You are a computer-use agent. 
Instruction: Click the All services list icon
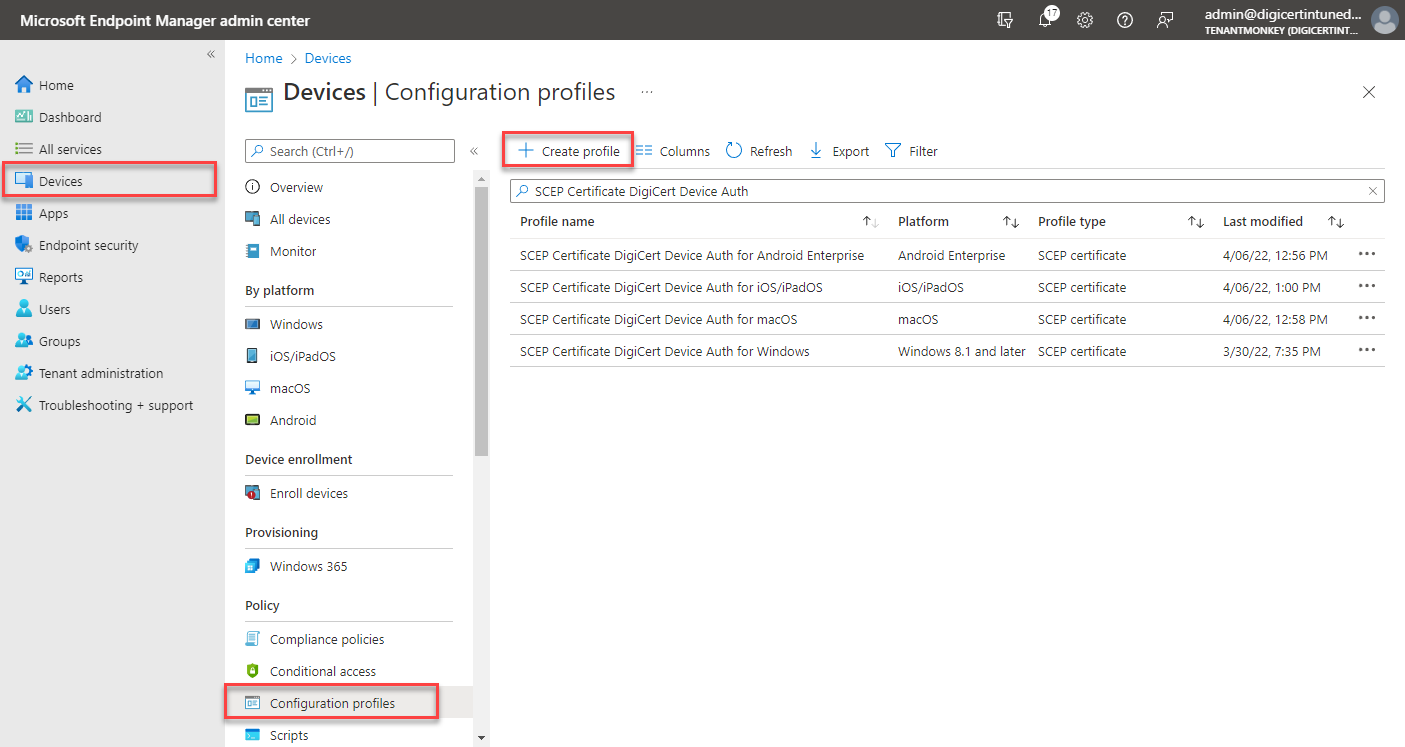24,149
